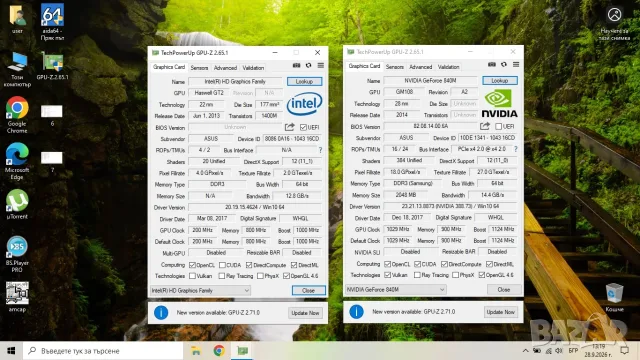Toggle CUDA checkbox in Intel window
This screenshot has width=640, height=360.
[222, 265]
